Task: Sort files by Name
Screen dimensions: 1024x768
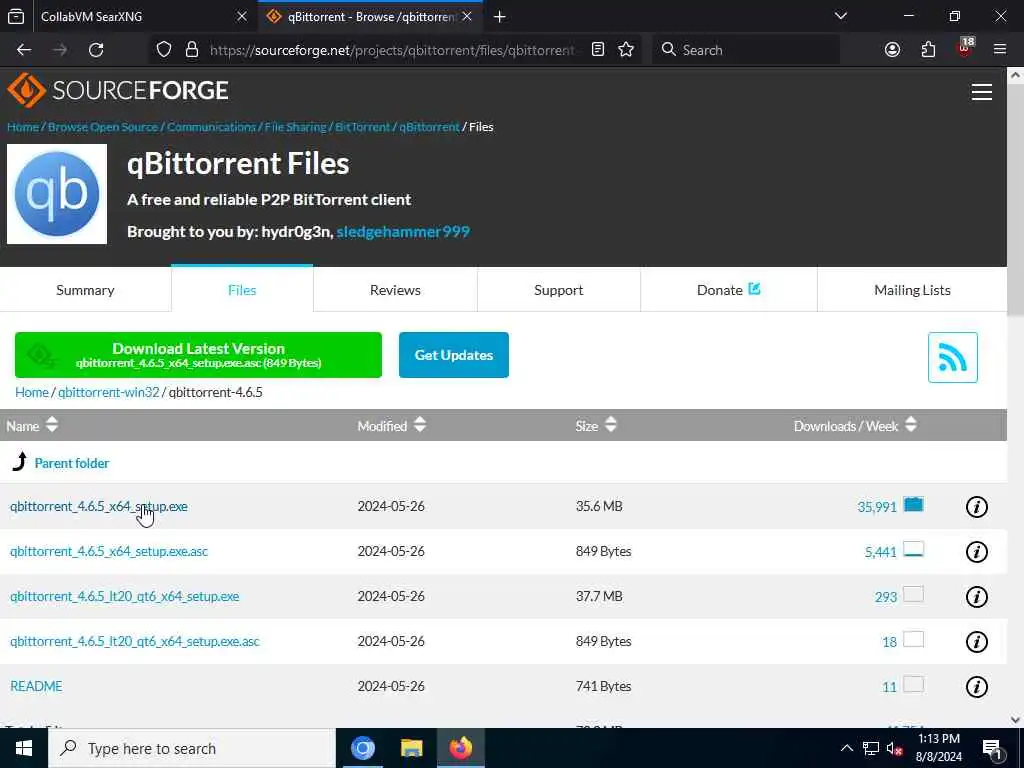Action: coord(32,426)
